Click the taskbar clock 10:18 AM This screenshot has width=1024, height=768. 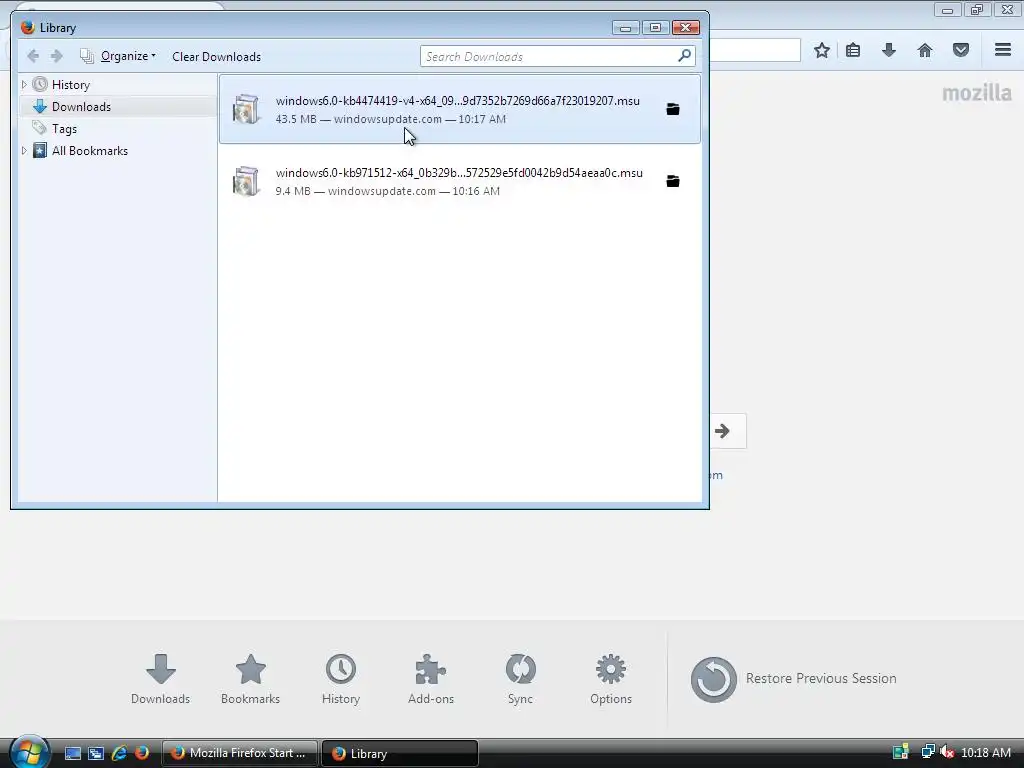point(986,752)
